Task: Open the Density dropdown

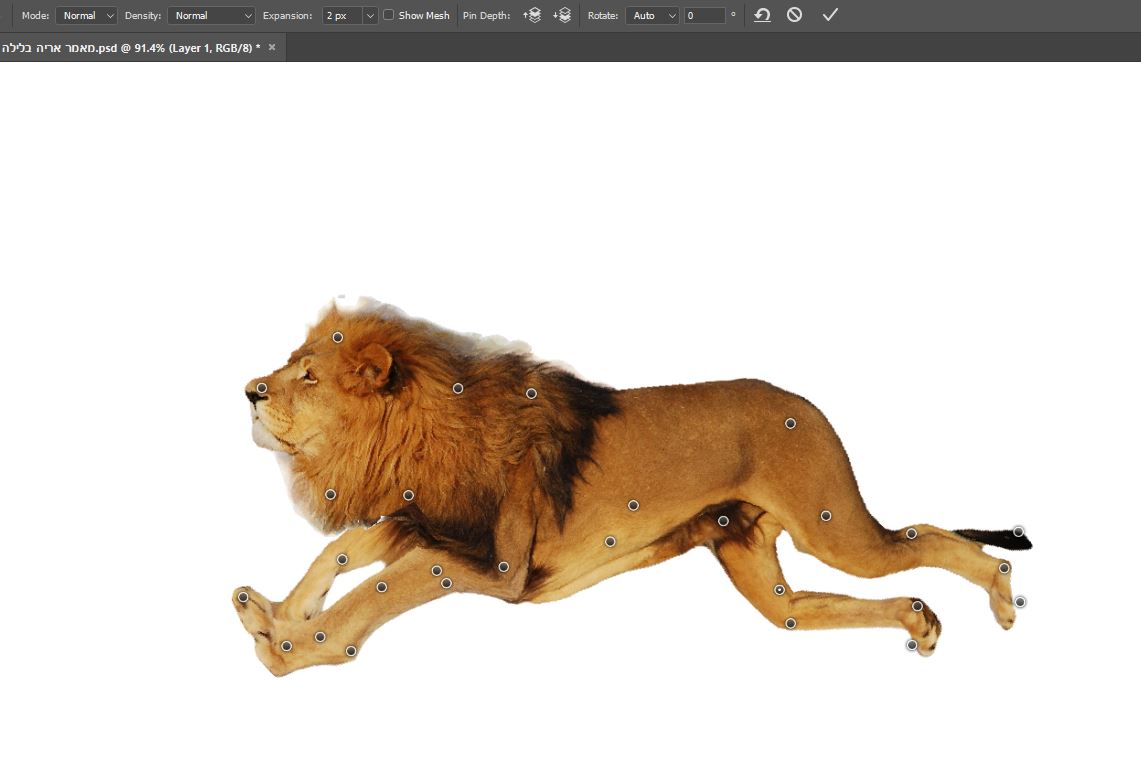Action: click(x=211, y=16)
